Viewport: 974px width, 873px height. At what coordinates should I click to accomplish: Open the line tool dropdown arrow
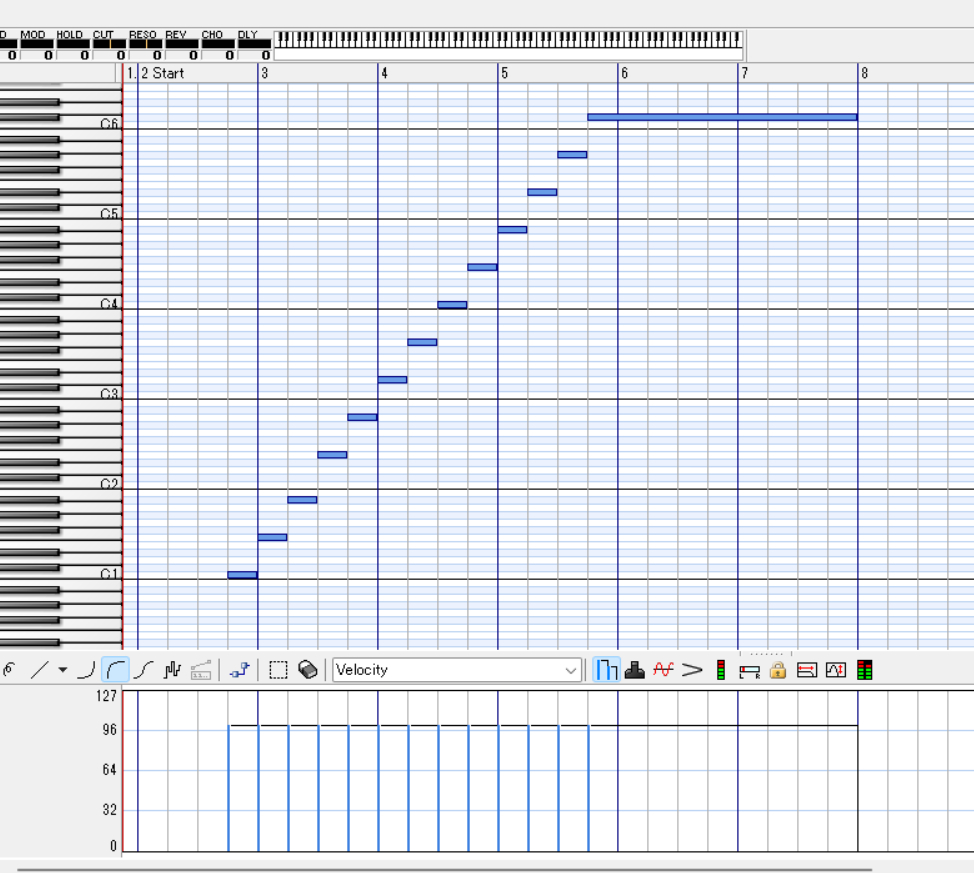[x=63, y=670]
